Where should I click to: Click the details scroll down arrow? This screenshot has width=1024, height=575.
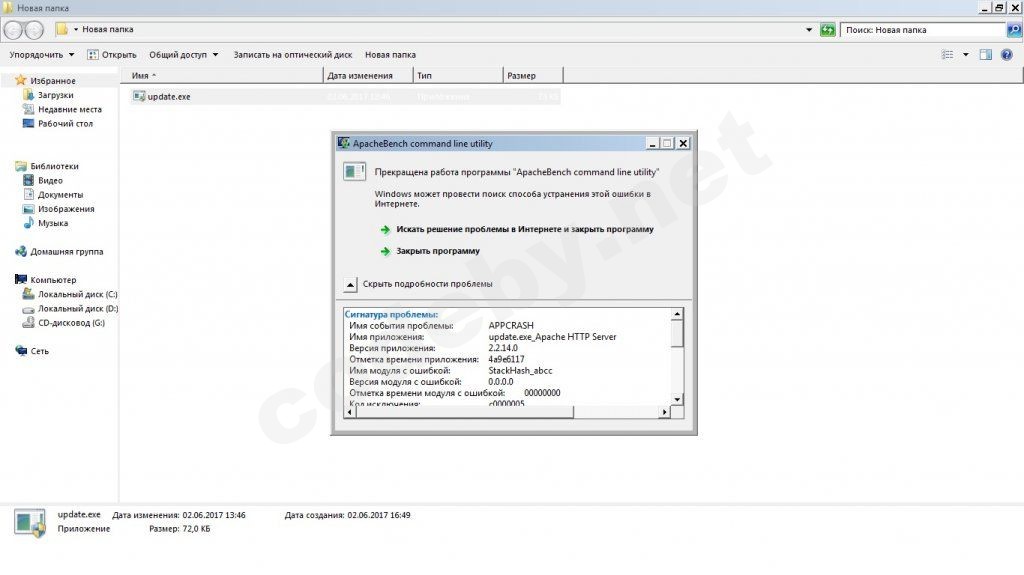click(677, 399)
